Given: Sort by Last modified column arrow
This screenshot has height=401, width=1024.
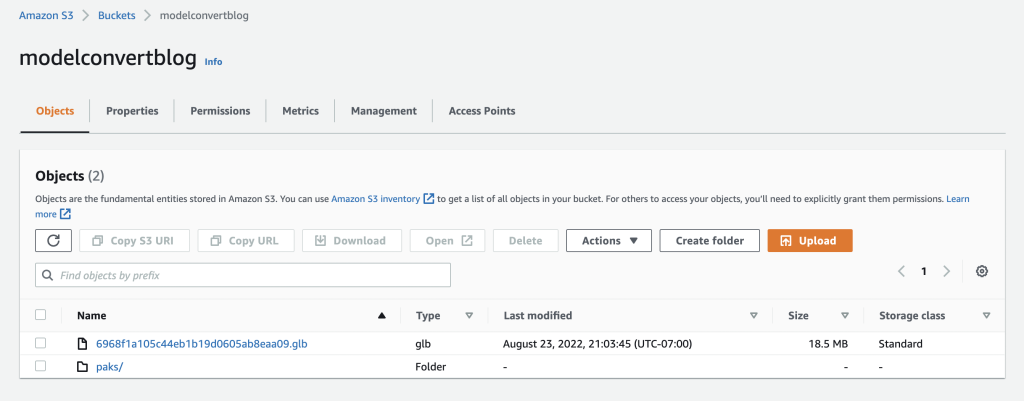Looking at the screenshot, I should point(754,315).
